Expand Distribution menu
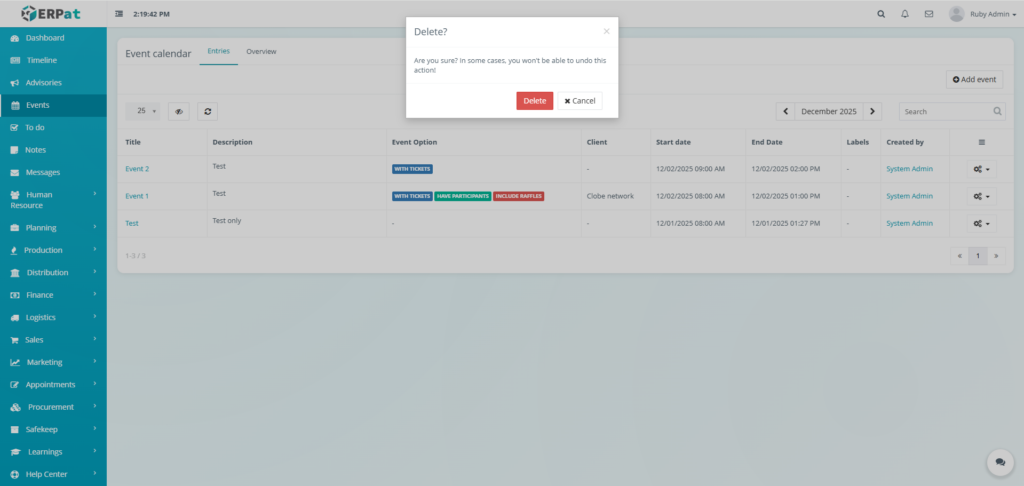The width and height of the screenshot is (1024, 486). tap(53, 272)
